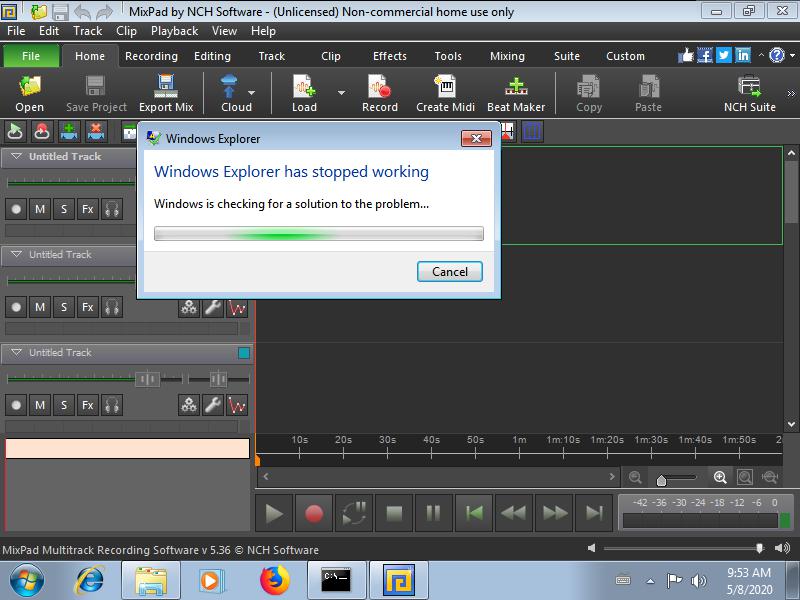800x600 pixels.
Task: Open the NCH Suite icon
Action: 749,93
